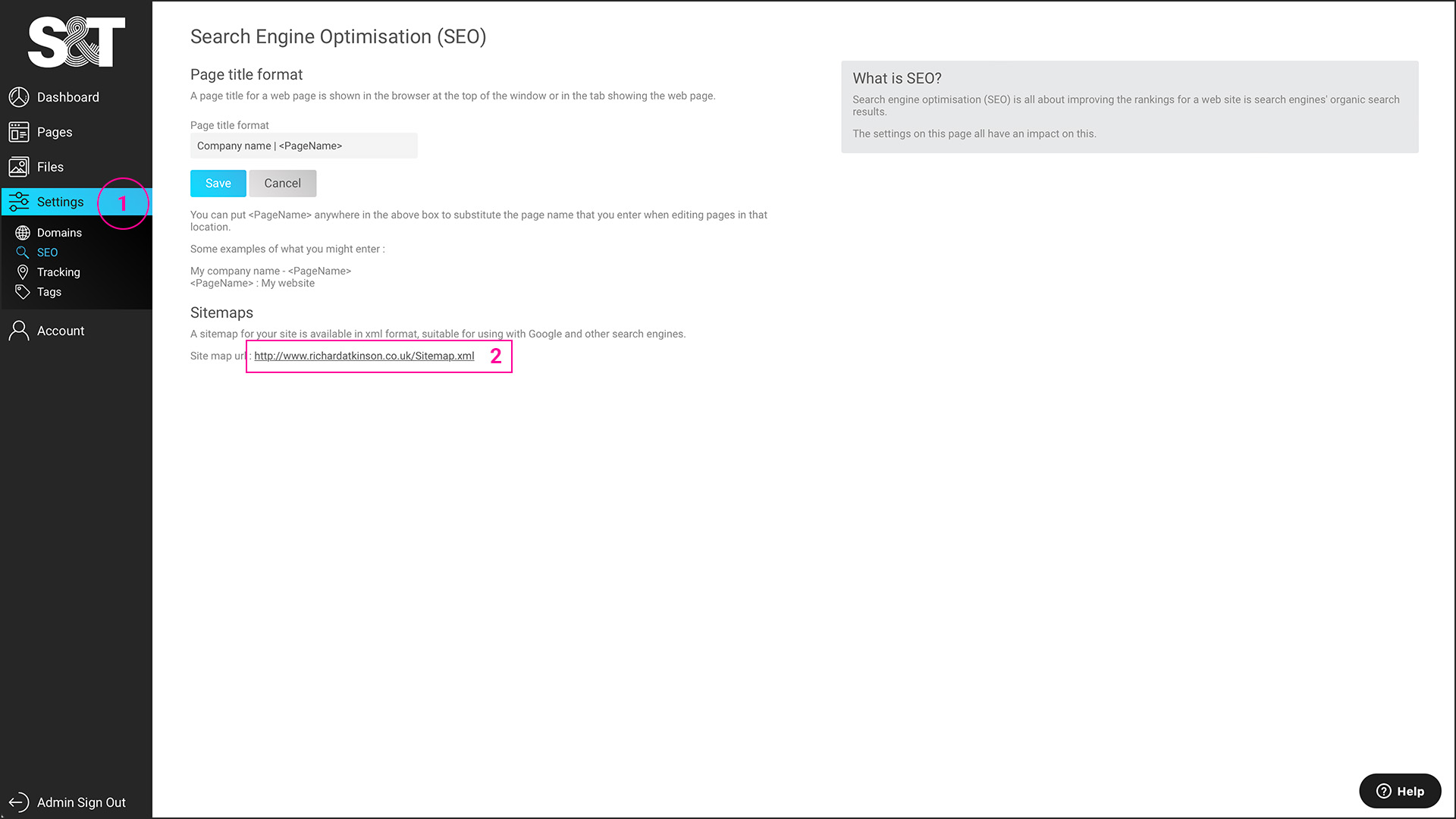This screenshot has height=819, width=1456.
Task: Click the SEO magnifier icon
Action: (23, 253)
